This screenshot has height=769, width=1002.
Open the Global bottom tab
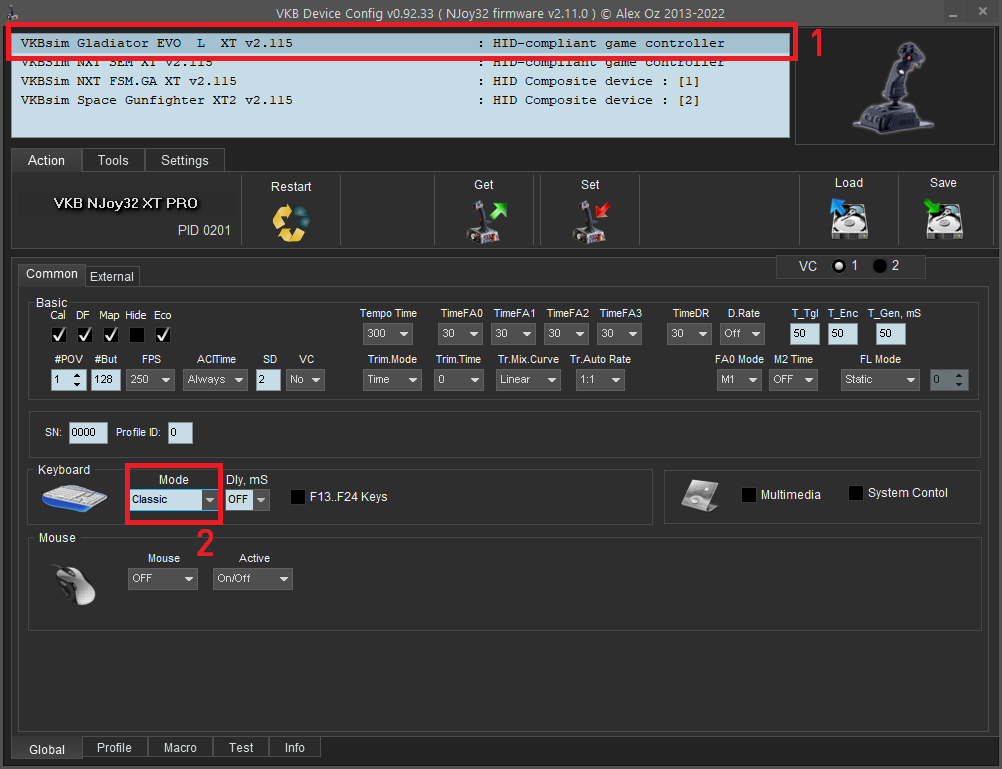click(x=47, y=749)
